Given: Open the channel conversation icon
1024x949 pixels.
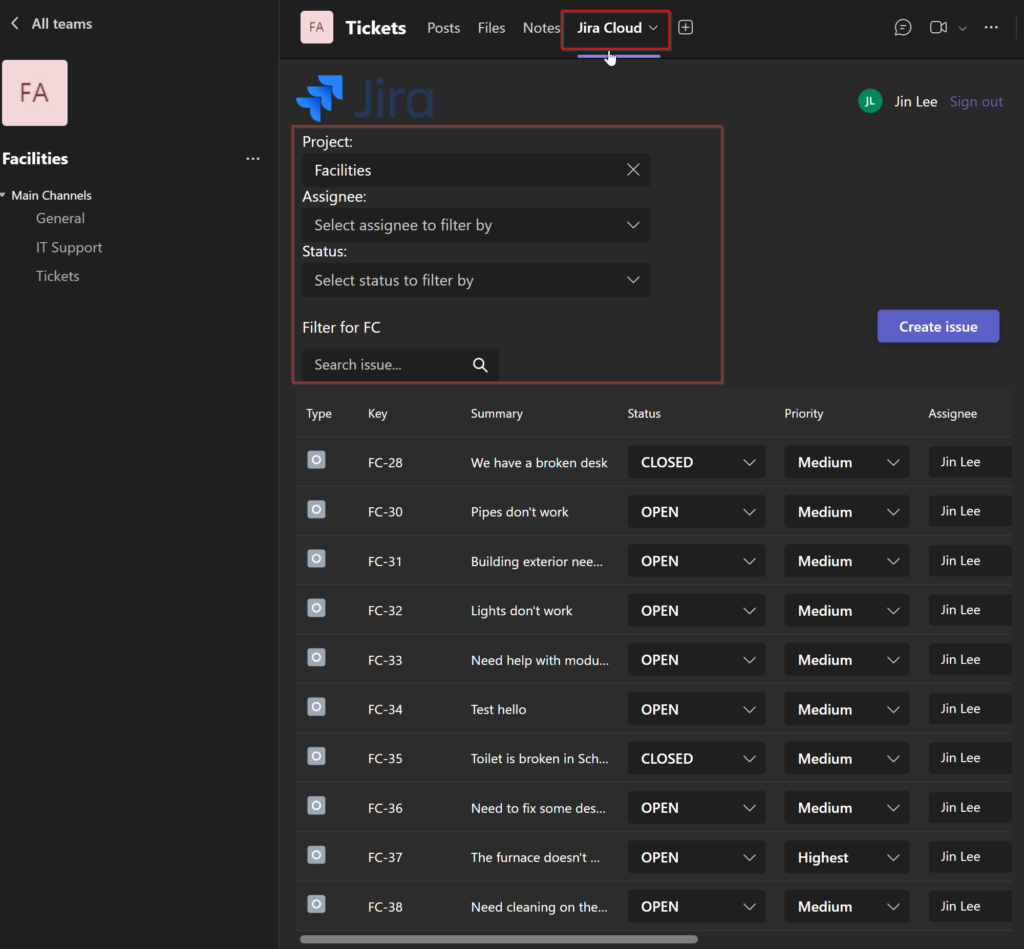Looking at the screenshot, I should tap(903, 27).
